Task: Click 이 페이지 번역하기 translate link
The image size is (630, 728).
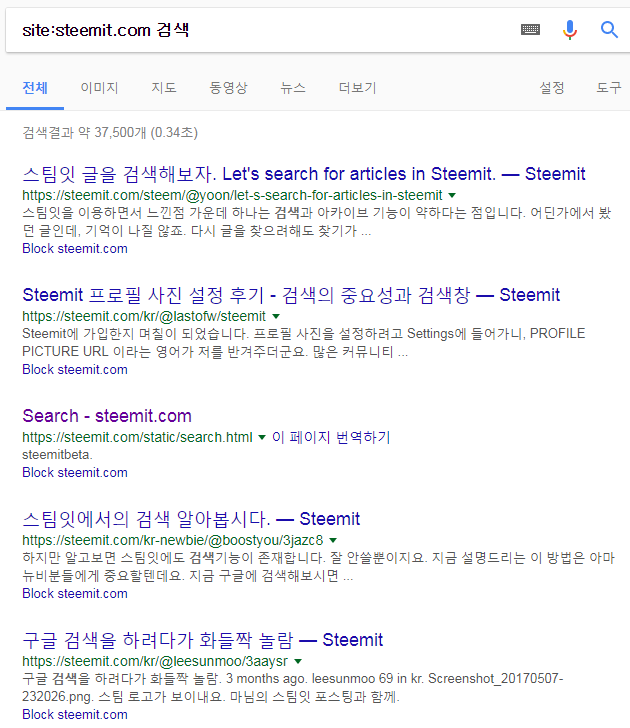Action: [331, 437]
